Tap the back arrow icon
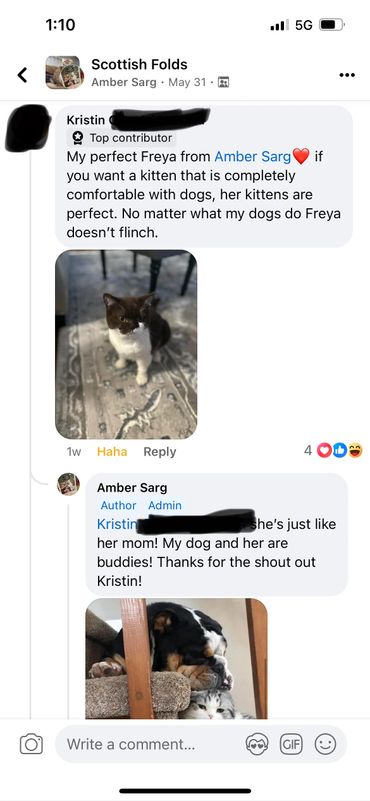Viewport: 370px width, 801px height. pyautogui.click(x=22, y=75)
